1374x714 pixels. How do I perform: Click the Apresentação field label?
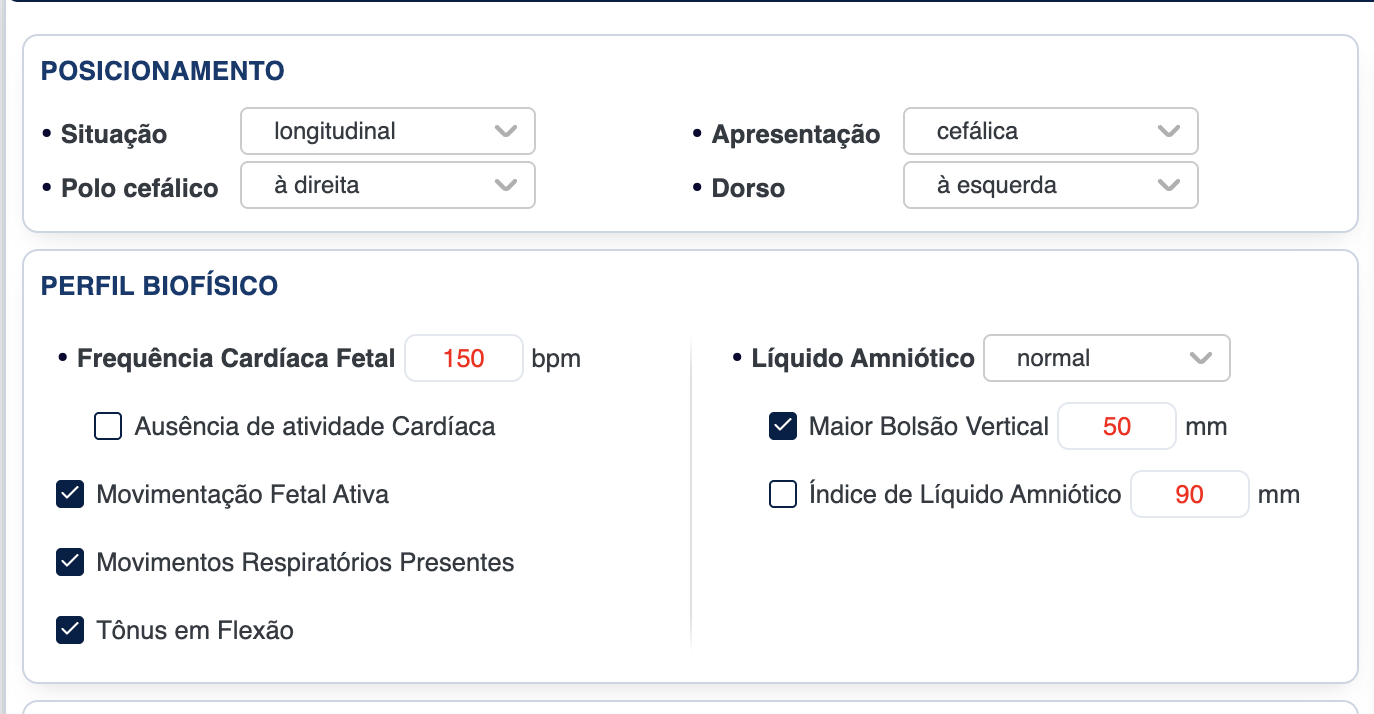point(795,134)
